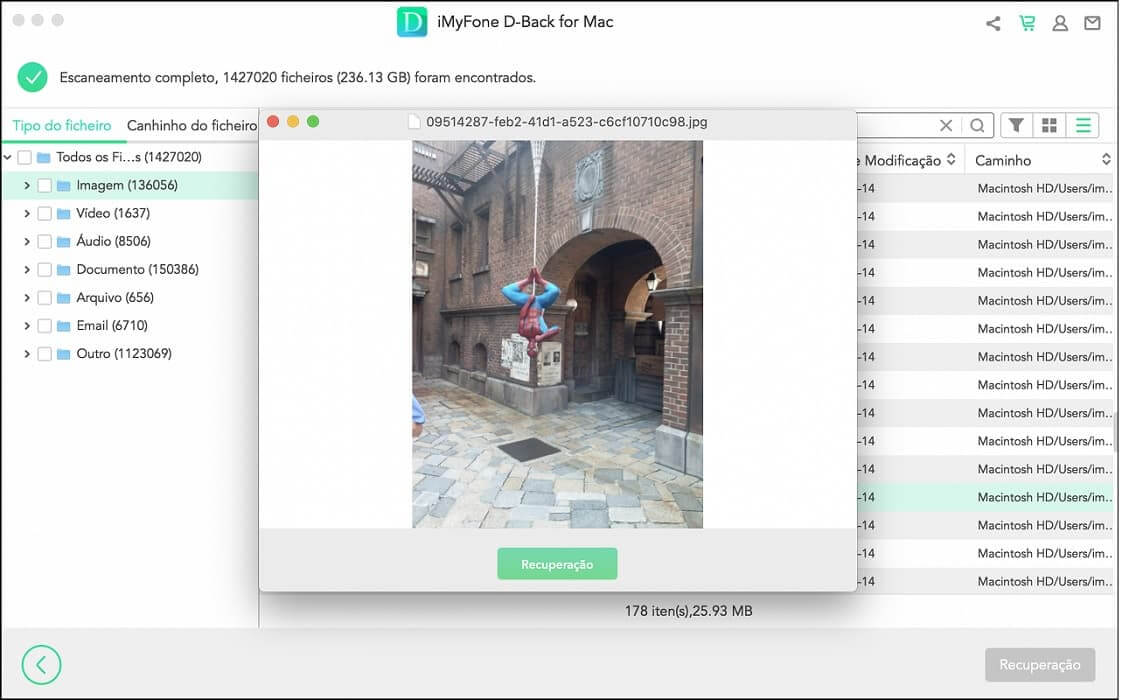Expand the Arquivo category
Image resolution: width=1122 pixels, height=700 pixels.
pyautogui.click(x=26, y=298)
